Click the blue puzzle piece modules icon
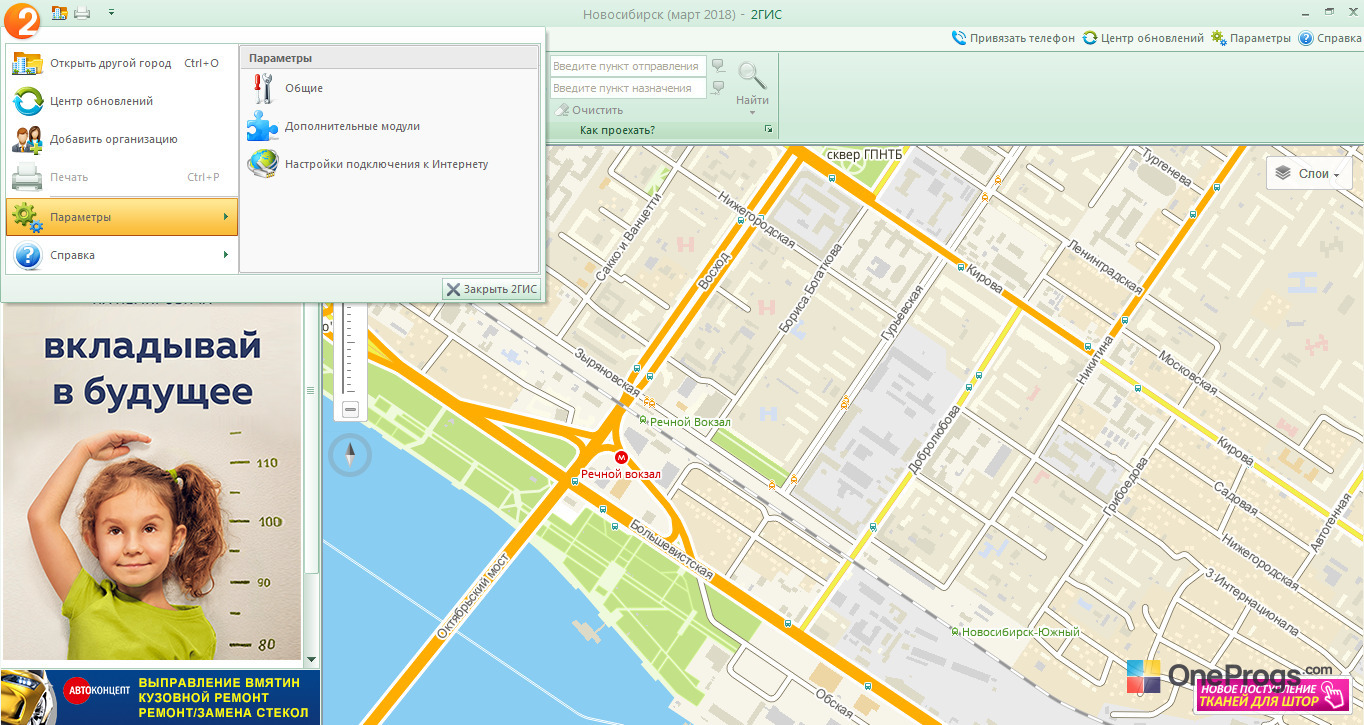 pos(263,126)
